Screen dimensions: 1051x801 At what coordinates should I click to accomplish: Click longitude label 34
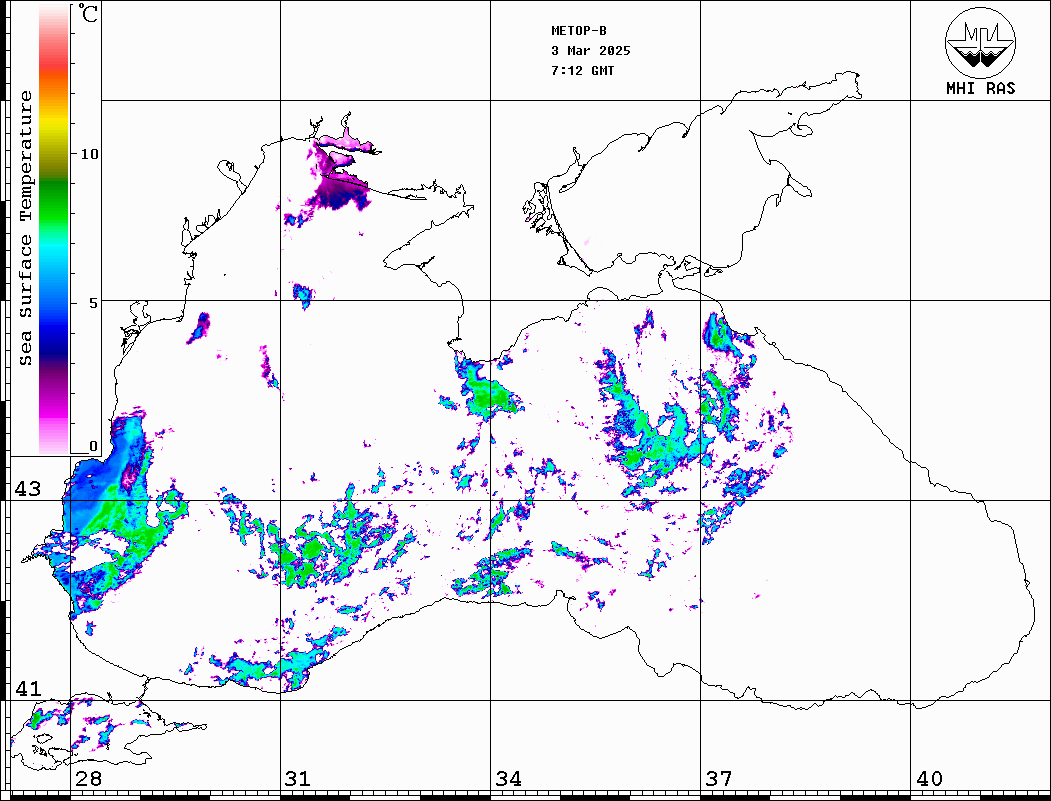509,779
